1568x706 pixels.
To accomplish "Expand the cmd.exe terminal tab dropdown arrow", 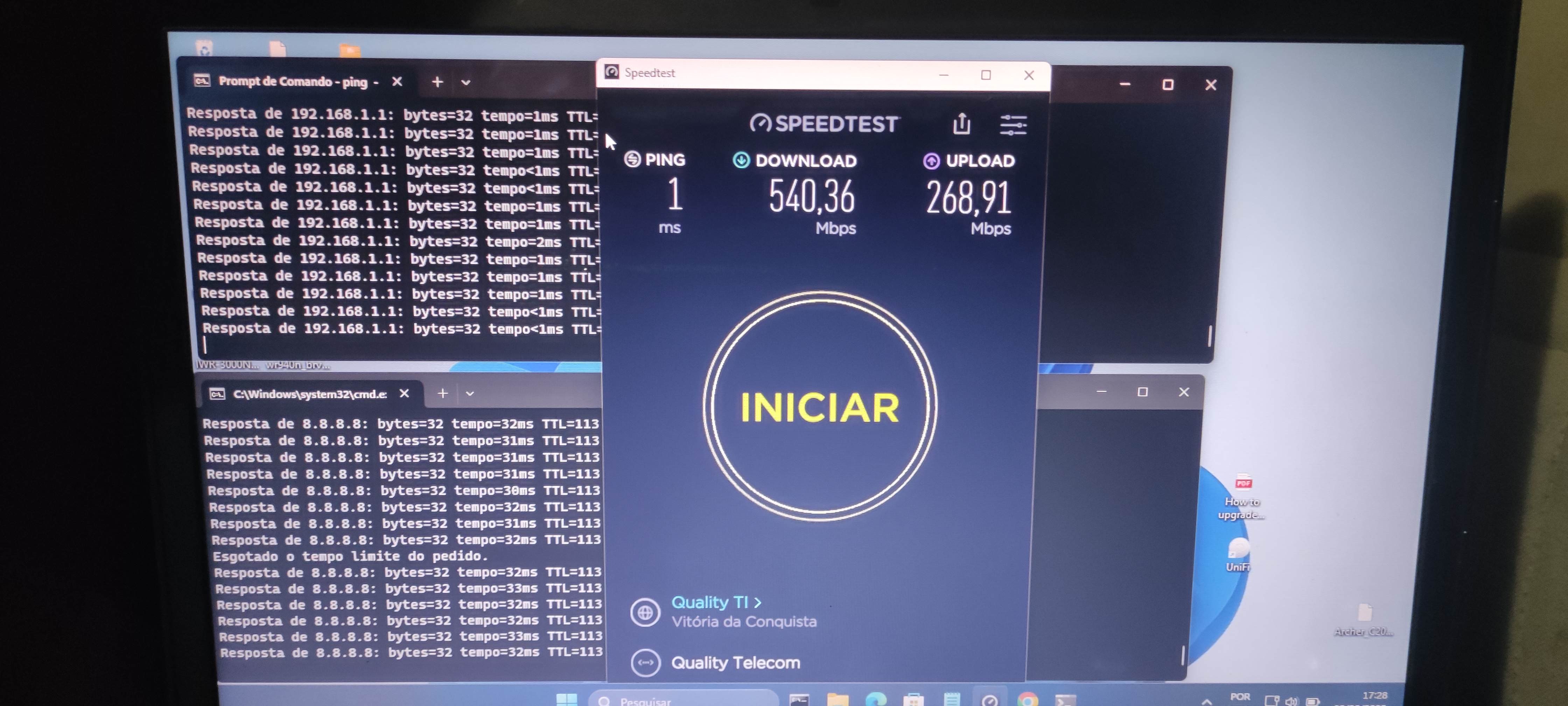I will click(x=470, y=394).
